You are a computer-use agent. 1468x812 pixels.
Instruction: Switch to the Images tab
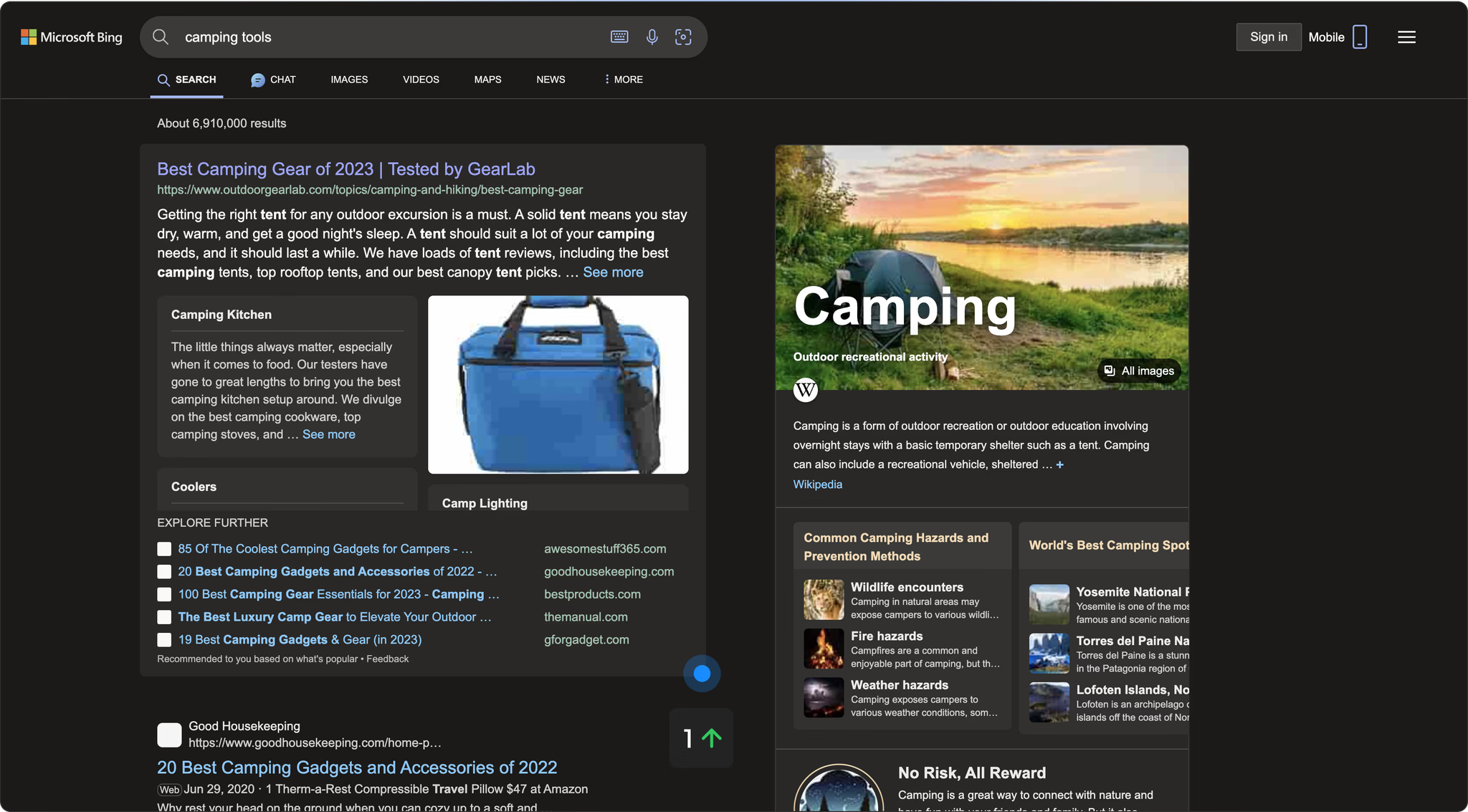(x=349, y=80)
